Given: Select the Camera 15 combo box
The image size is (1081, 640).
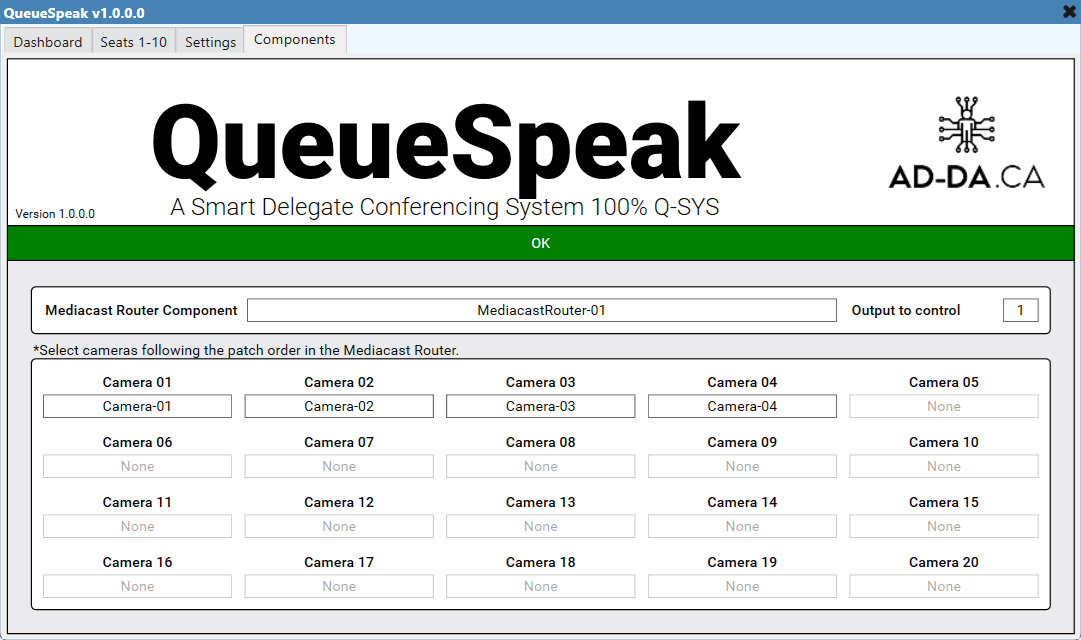Looking at the screenshot, I should tap(944, 526).
